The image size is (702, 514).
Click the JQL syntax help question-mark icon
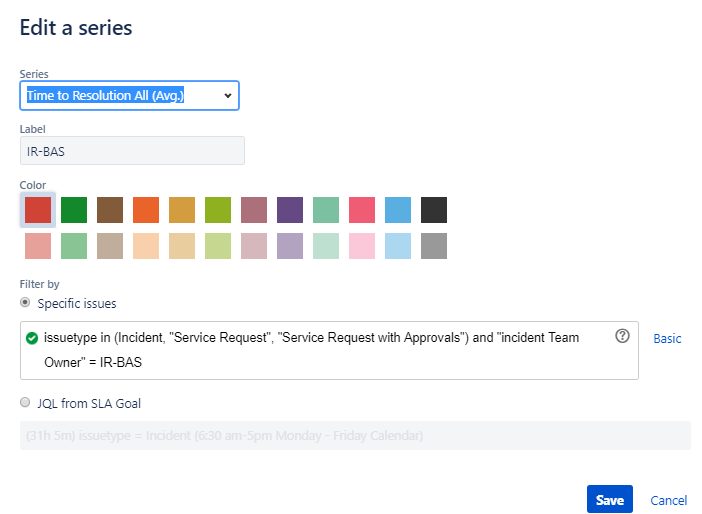(622, 336)
